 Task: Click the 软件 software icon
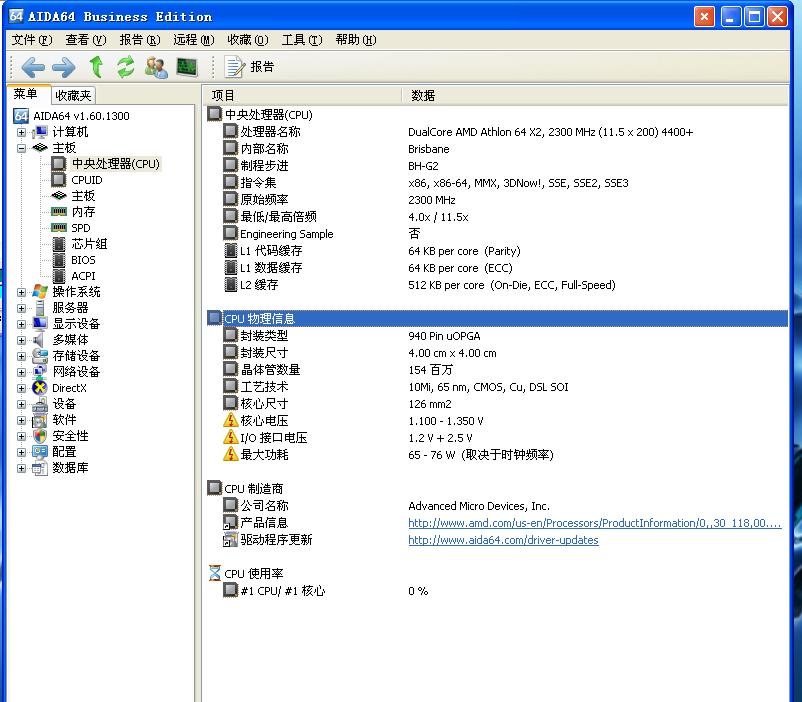click(x=40, y=420)
